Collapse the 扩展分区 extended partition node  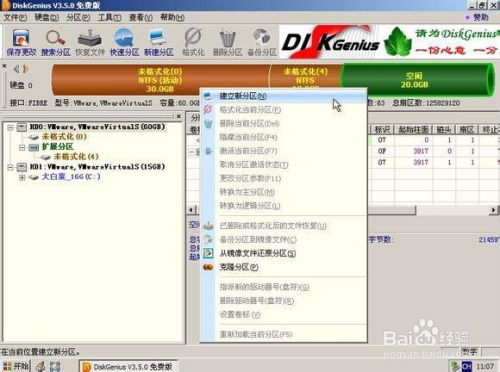point(22,147)
